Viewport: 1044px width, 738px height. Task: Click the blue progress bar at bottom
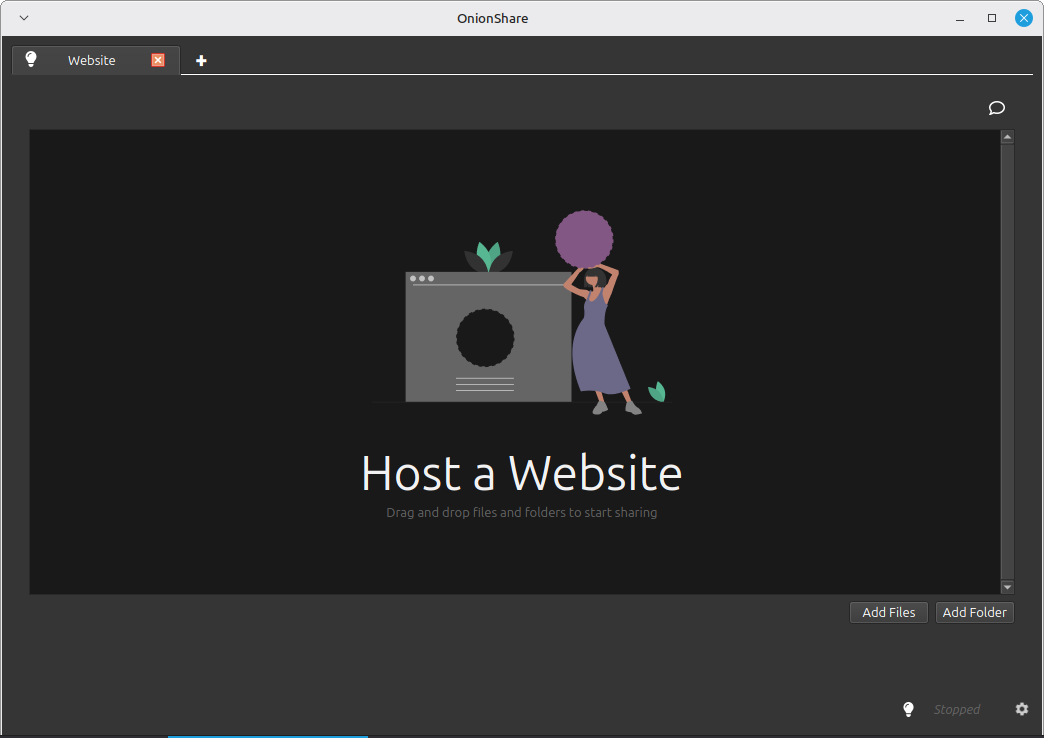[x=267, y=734]
